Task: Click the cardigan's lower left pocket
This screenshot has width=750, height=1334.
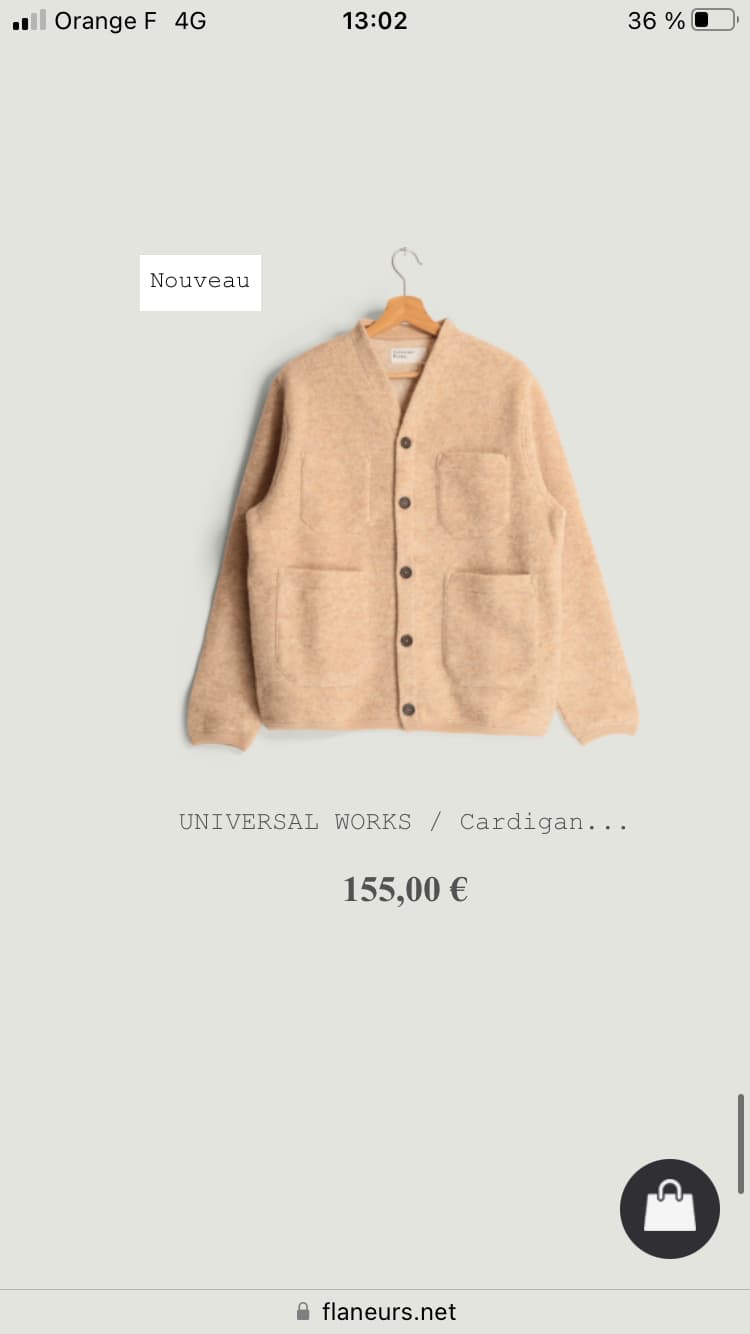Action: (320, 626)
